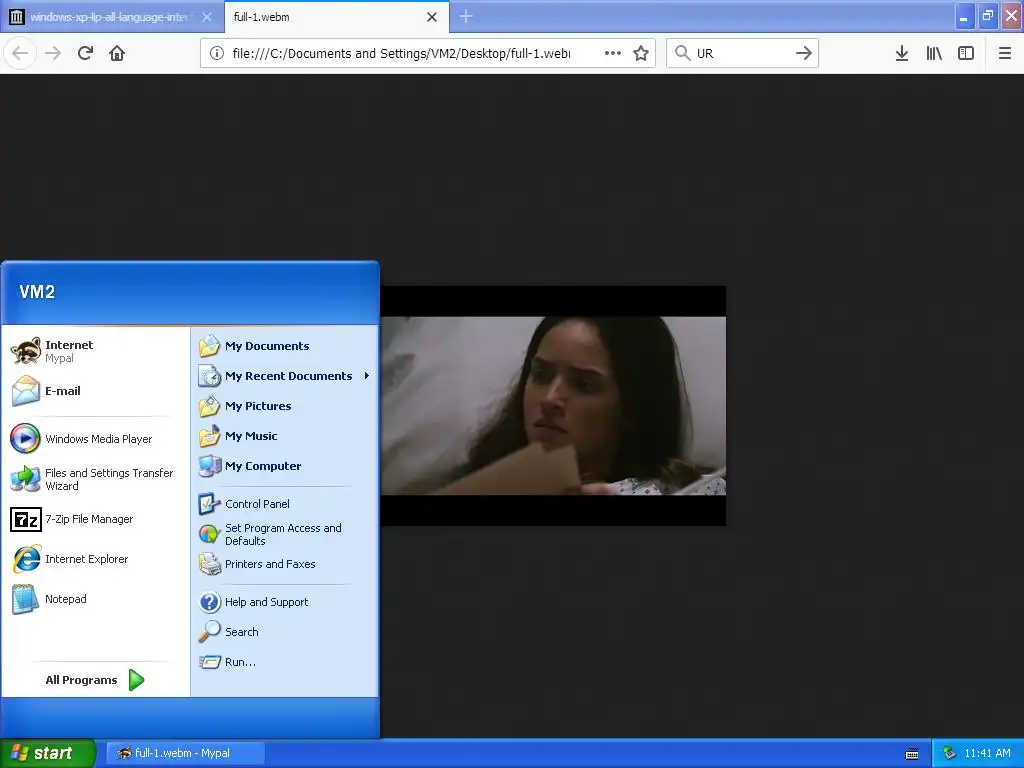Open a new tab with plus
1024x768 pixels.
pyautogui.click(x=466, y=17)
